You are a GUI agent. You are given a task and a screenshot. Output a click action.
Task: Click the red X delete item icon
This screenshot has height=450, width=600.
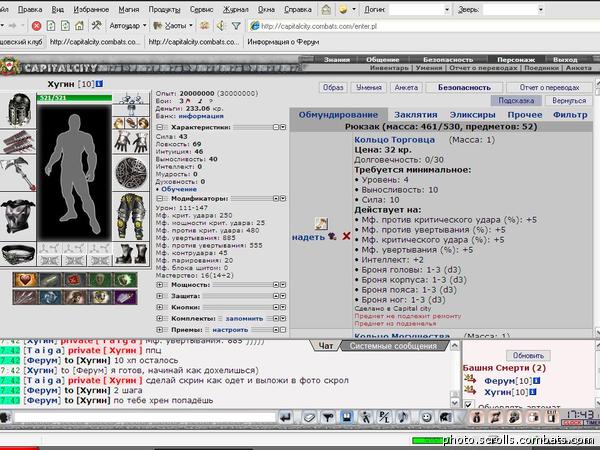346,236
